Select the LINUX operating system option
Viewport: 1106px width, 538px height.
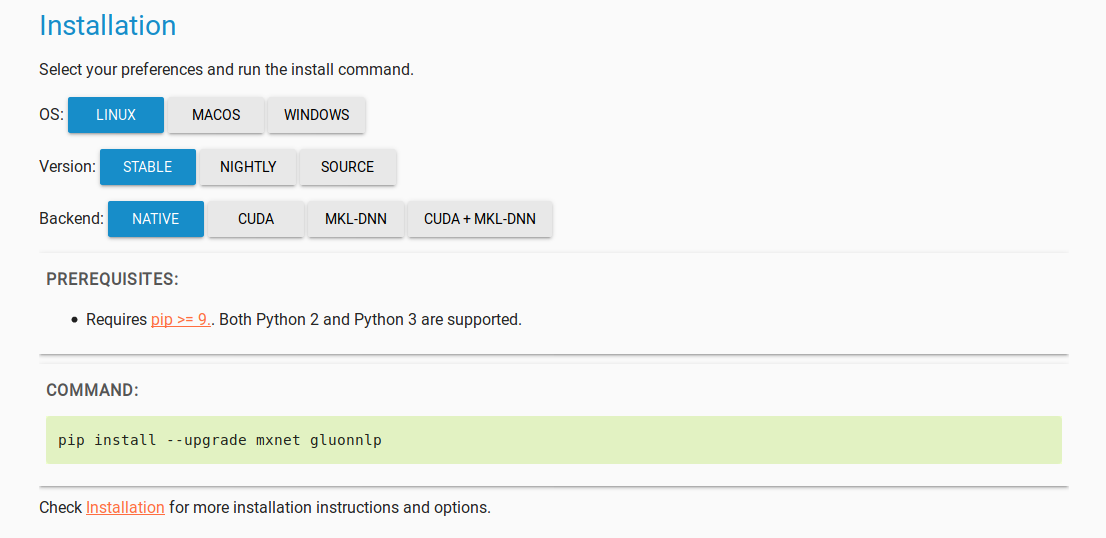pos(116,115)
